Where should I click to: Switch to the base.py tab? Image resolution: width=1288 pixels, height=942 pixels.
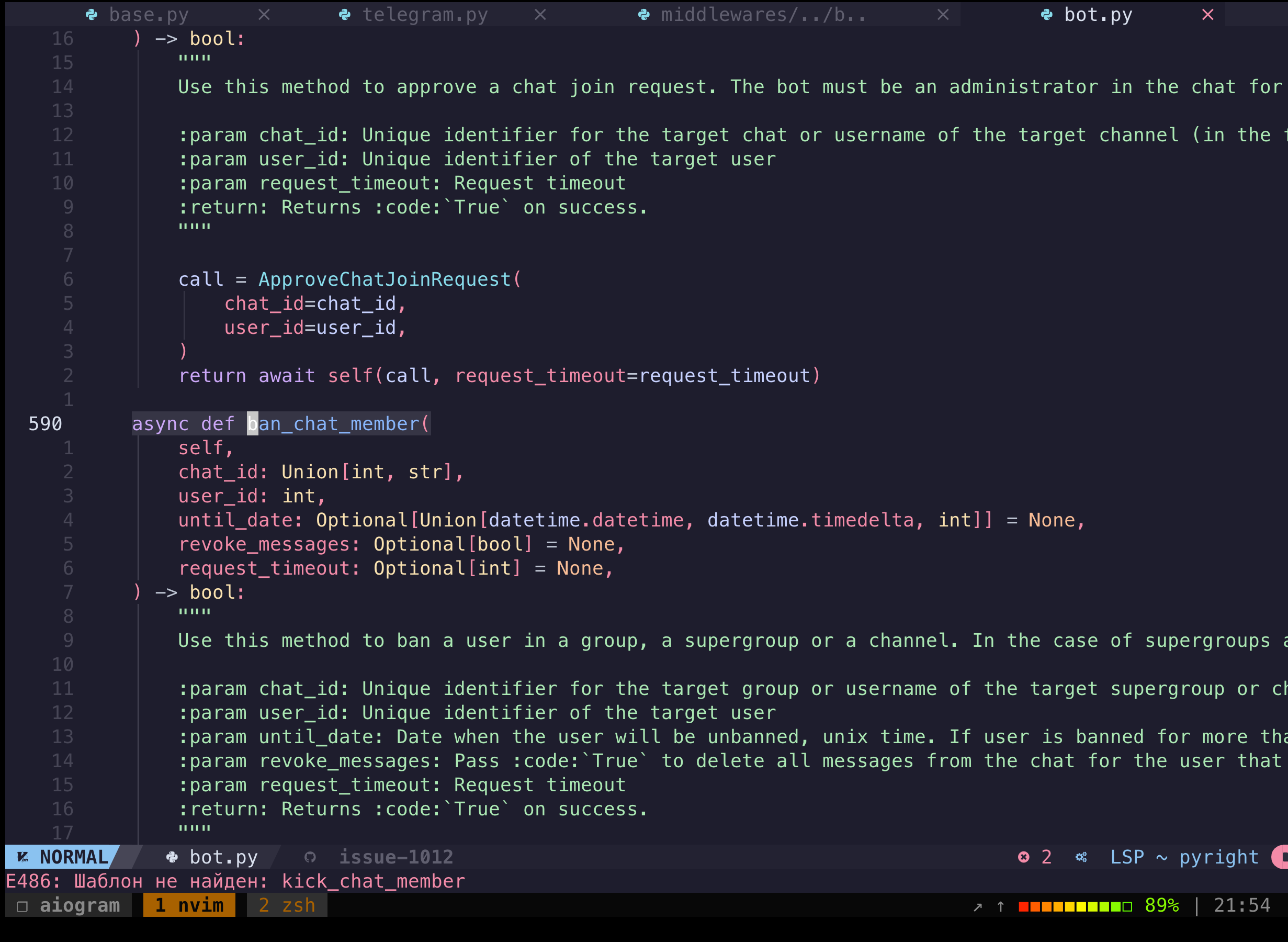point(148,14)
